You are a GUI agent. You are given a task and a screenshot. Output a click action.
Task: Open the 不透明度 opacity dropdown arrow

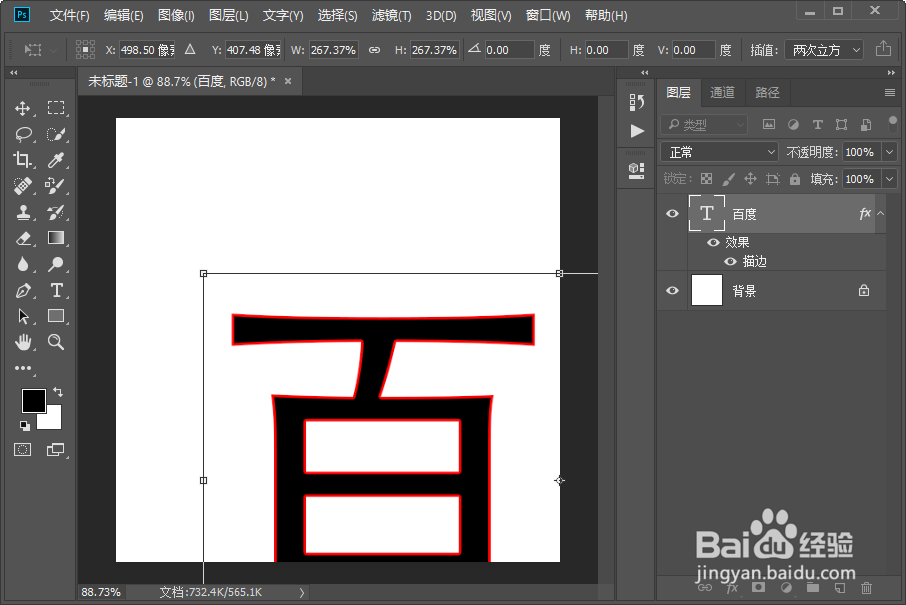[889, 152]
